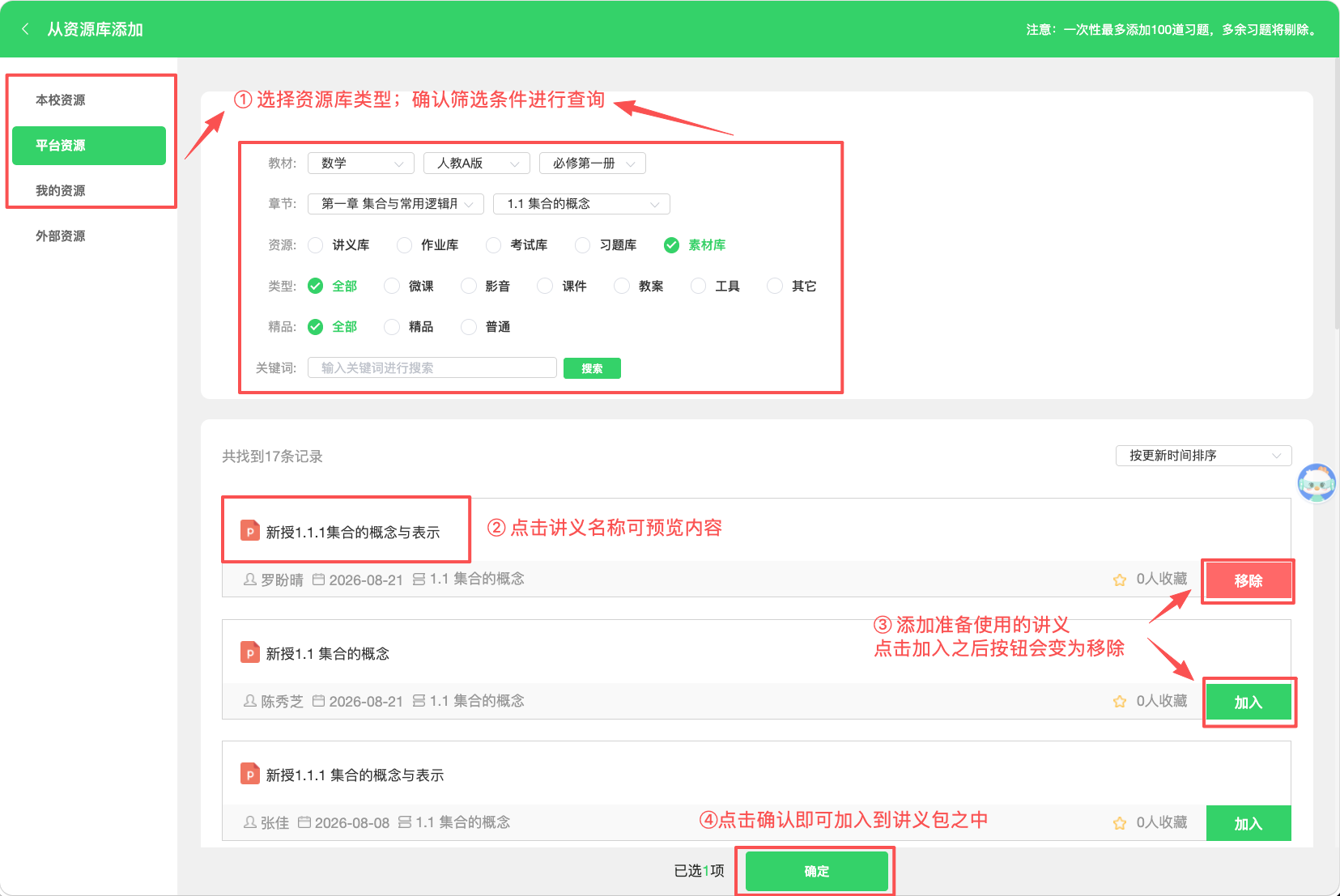Image resolution: width=1340 pixels, height=896 pixels.
Task: Click 移除 for the first resource
Action: pos(1249,580)
